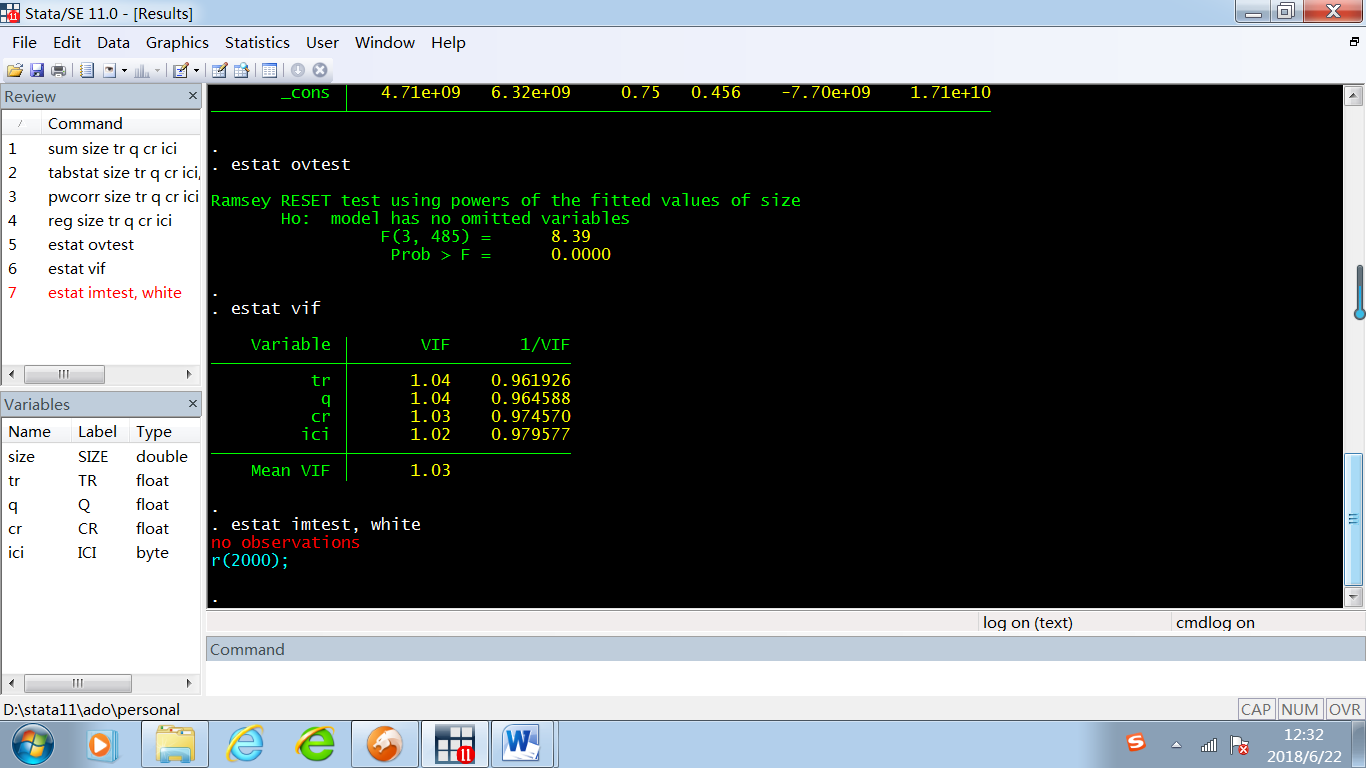The width and height of the screenshot is (1366, 768).
Task: Open the network signal tray icon
Action: click(1209, 745)
